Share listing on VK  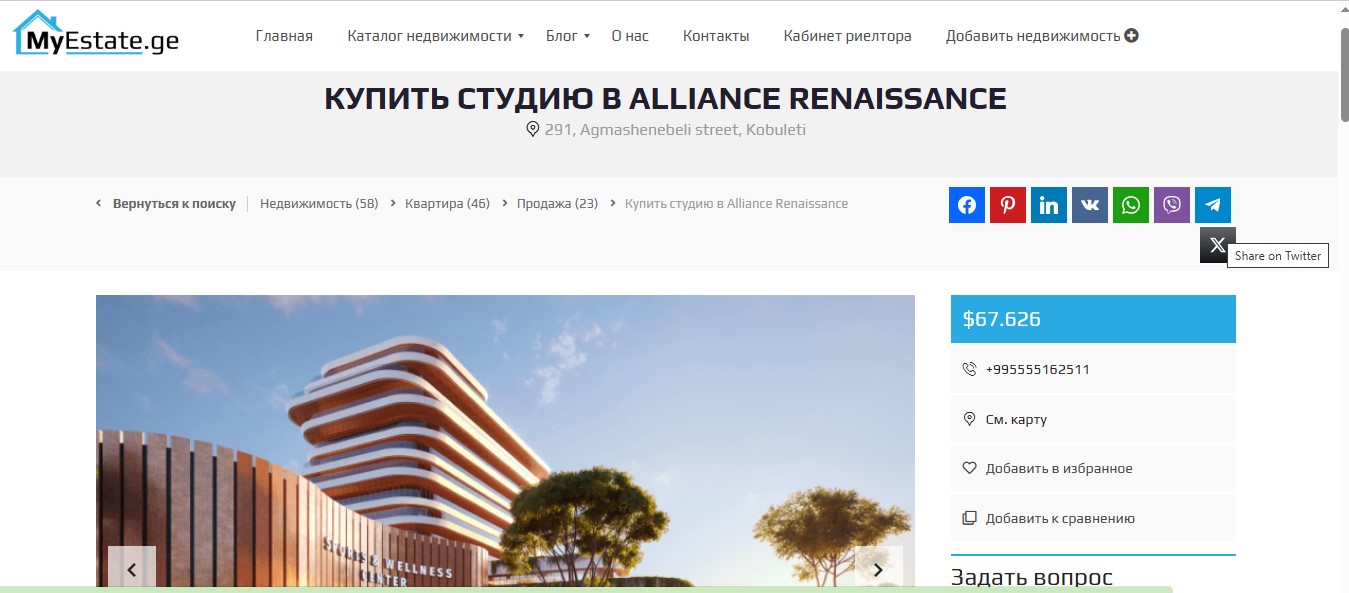(x=1090, y=205)
